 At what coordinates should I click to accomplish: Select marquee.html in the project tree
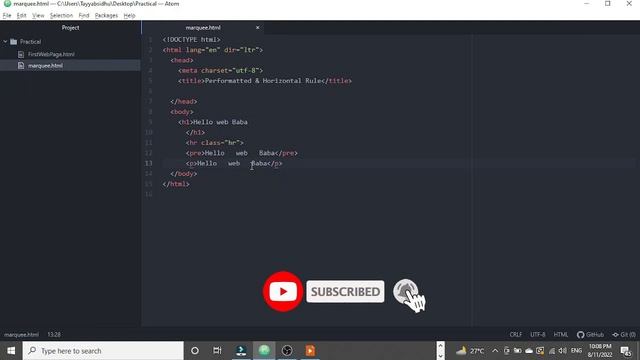[45, 65]
